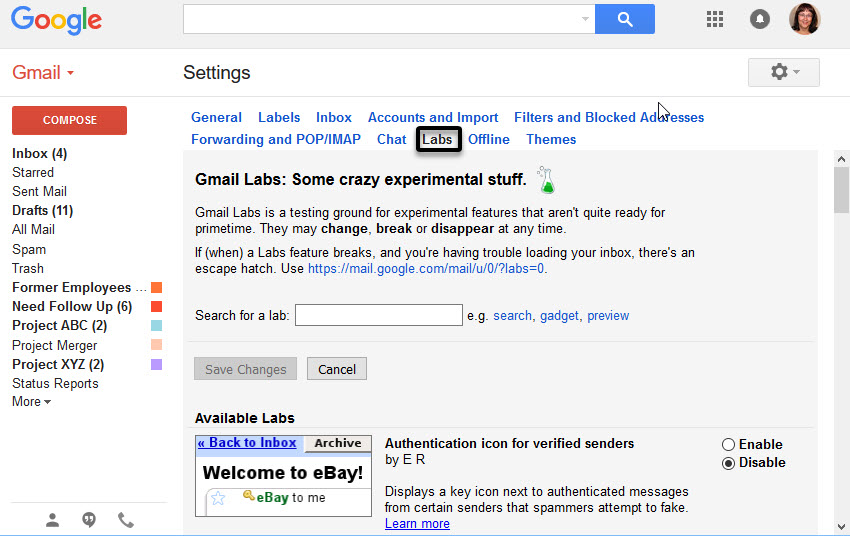This screenshot has width=850, height=536.
Task: Click the blue Google search button
Action: (x=624, y=19)
